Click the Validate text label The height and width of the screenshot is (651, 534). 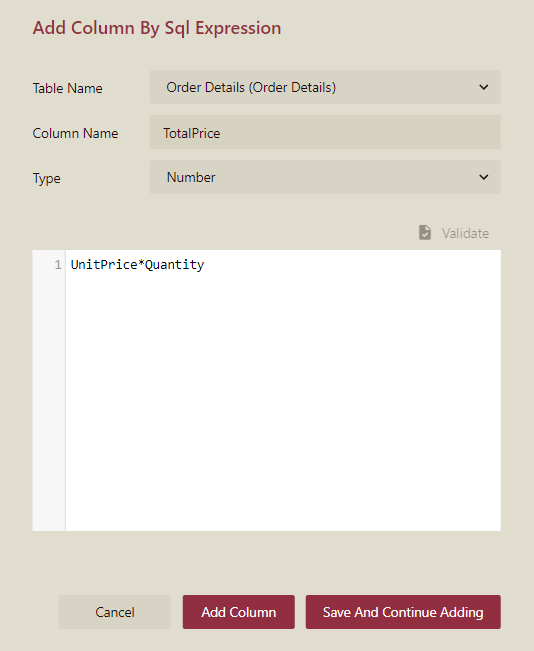465,233
